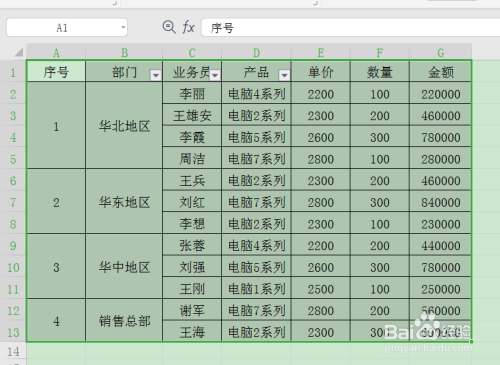Click the formula bar containing 序号

click(x=350, y=27)
